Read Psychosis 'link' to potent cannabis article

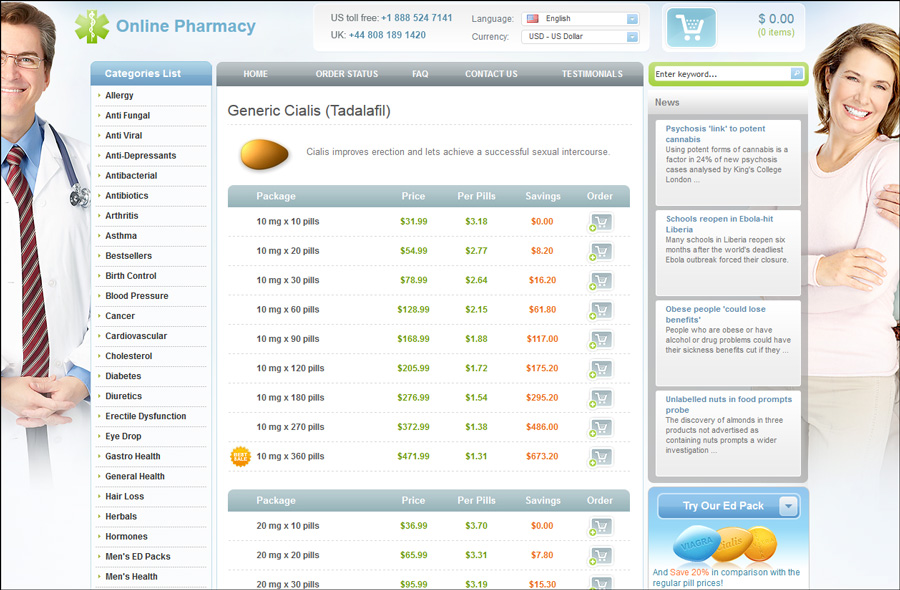click(715, 134)
